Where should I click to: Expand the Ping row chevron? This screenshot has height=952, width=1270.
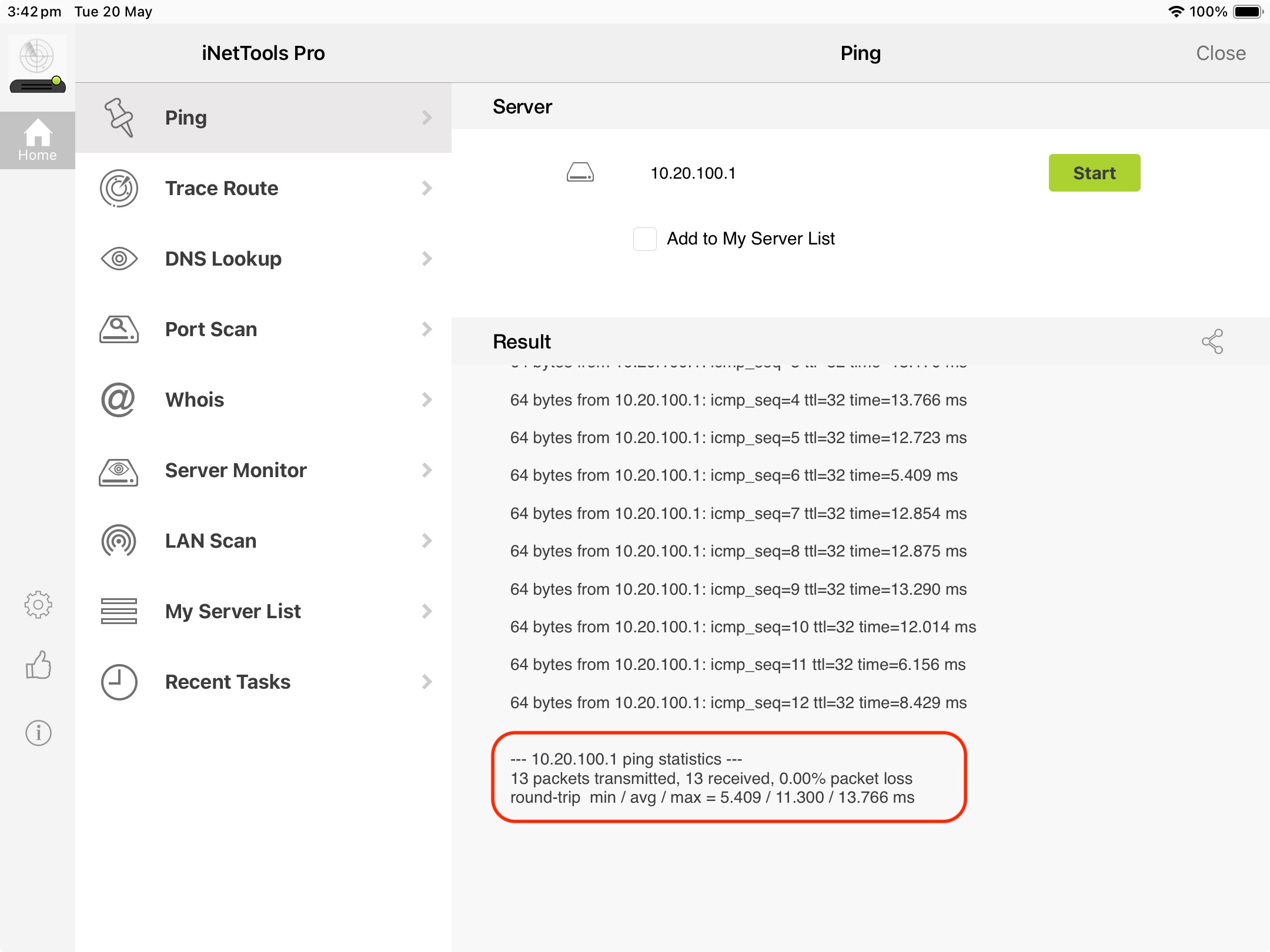coord(427,118)
